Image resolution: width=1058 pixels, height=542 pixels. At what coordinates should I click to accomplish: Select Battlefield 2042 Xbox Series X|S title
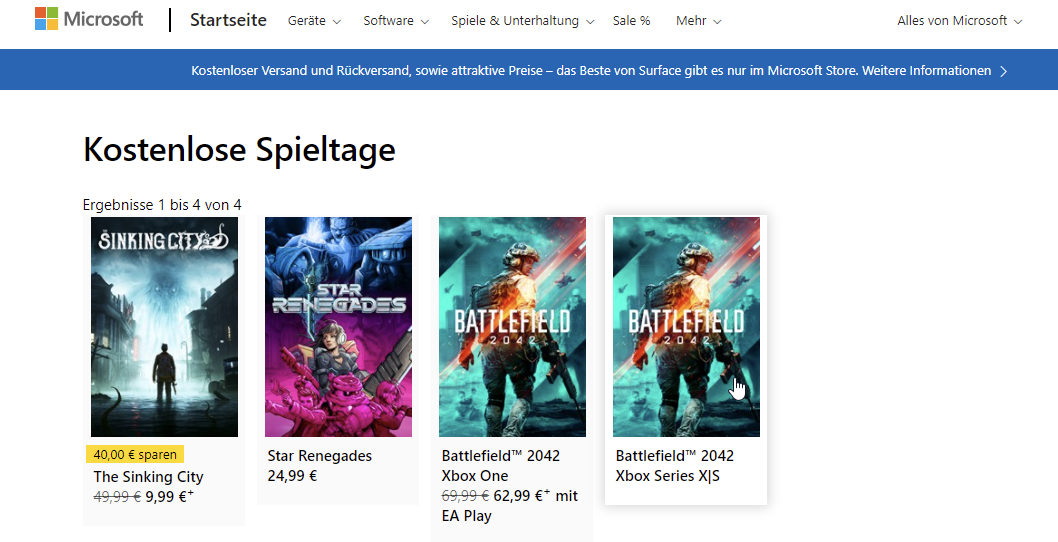(674, 466)
